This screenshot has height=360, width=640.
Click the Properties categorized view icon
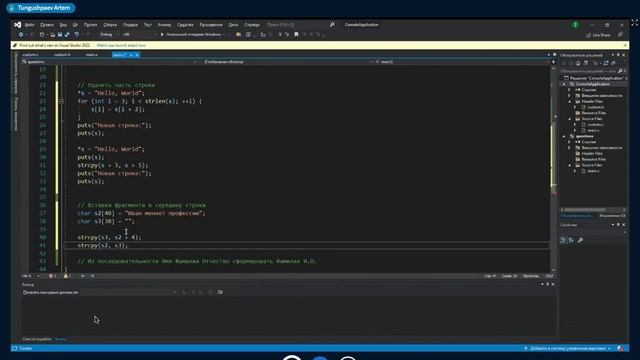563,240
